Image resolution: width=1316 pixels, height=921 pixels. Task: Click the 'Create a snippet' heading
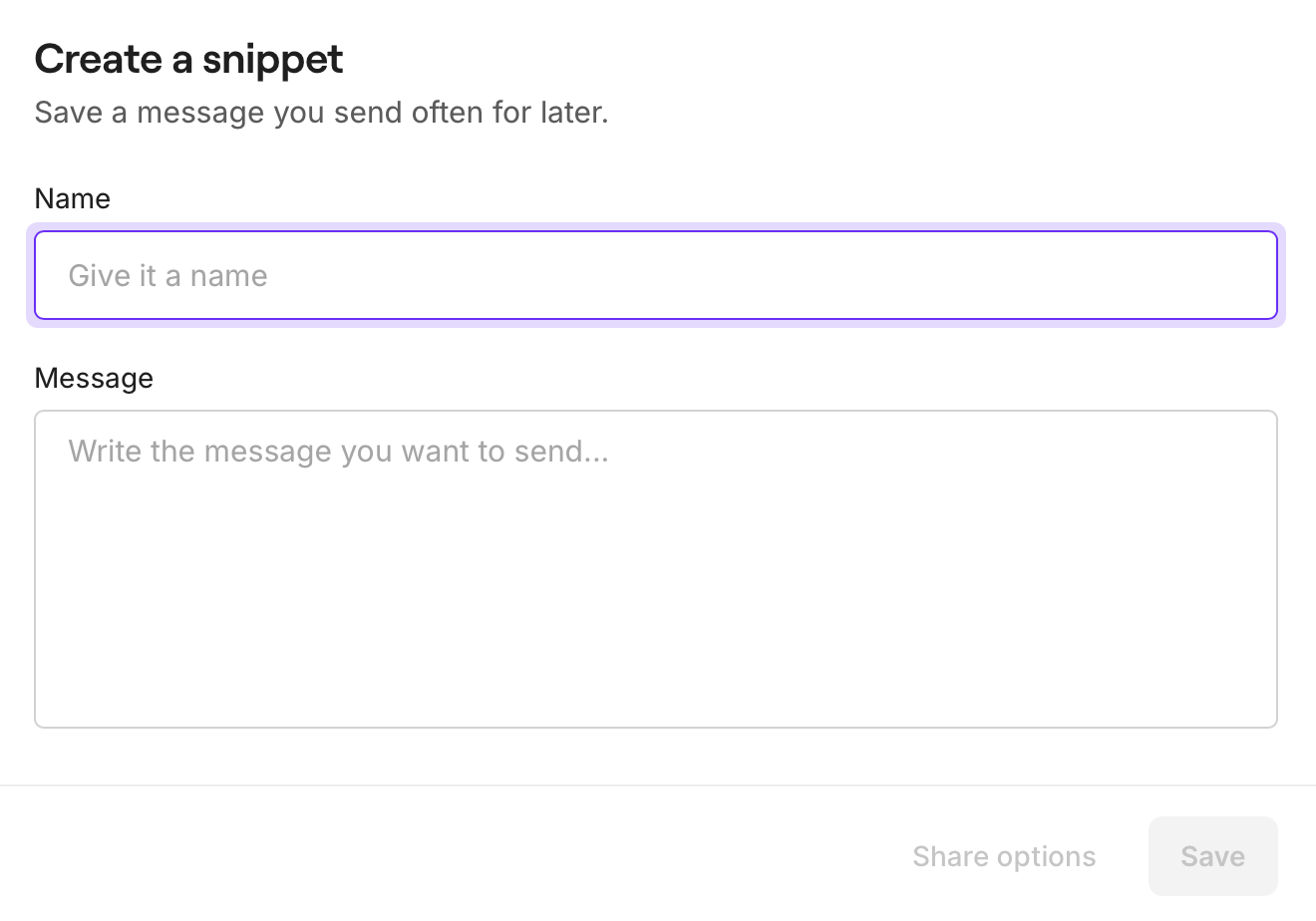pyautogui.click(x=188, y=59)
